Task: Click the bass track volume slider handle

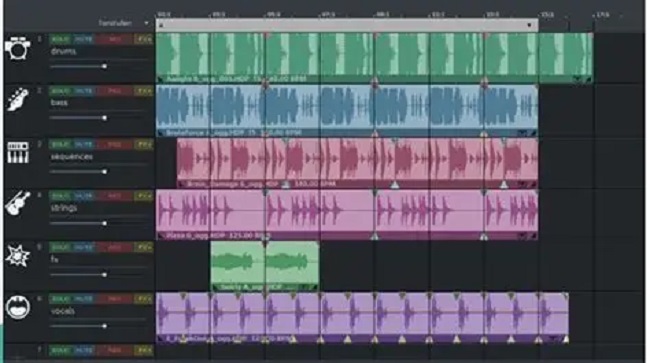Action: (104, 118)
